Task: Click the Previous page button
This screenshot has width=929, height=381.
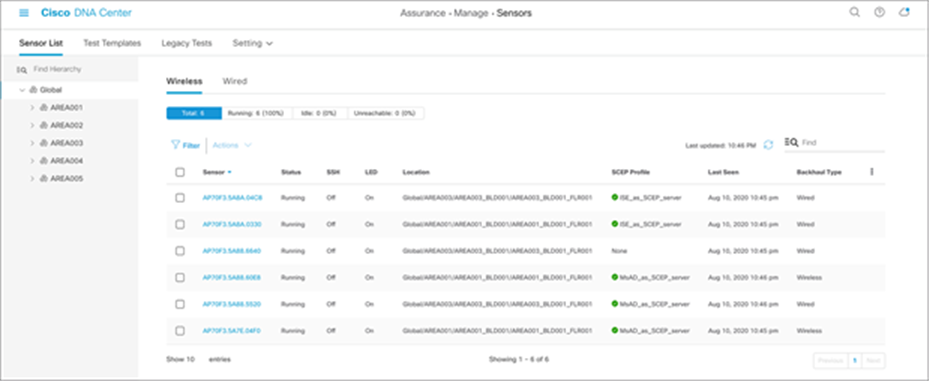Action: tap(830, 360)
